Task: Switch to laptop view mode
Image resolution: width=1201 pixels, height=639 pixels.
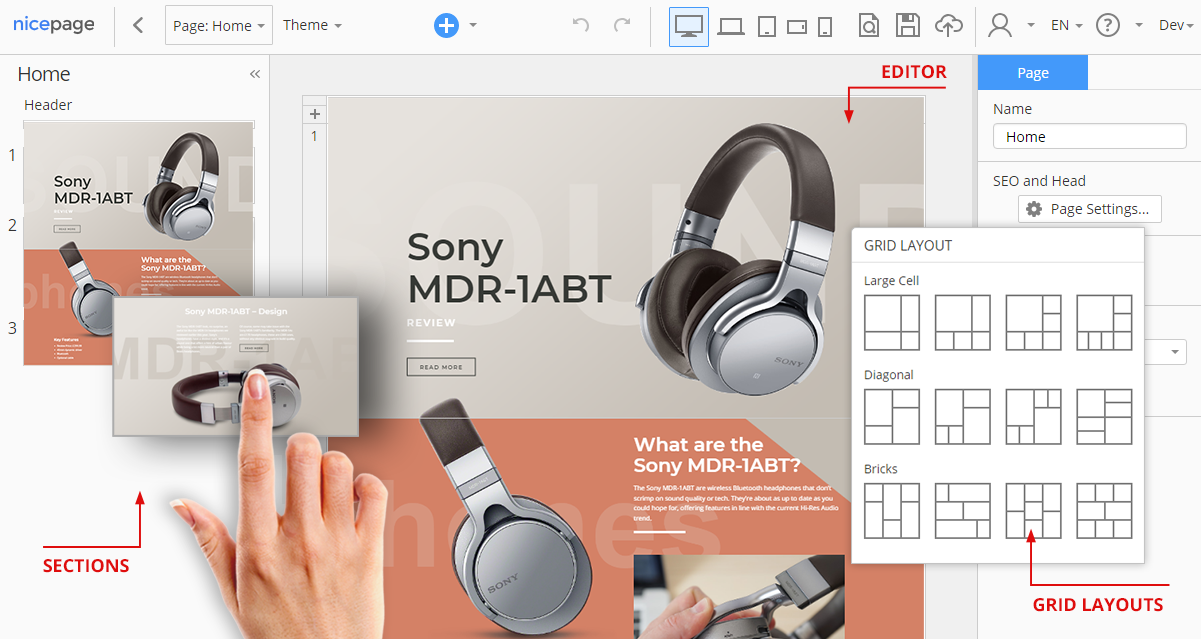Action: click(x=731, y=27)
